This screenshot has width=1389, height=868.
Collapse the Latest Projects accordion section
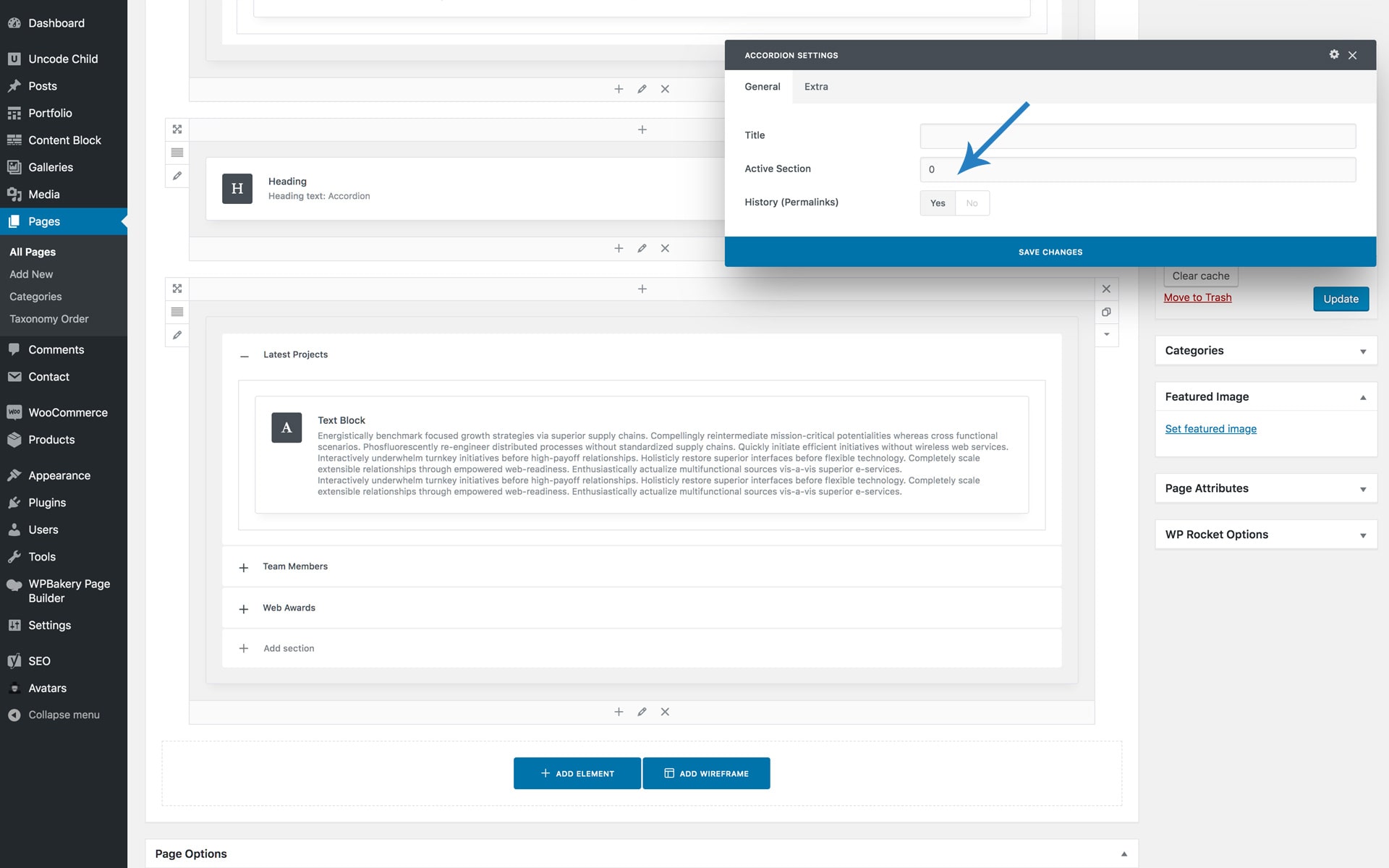click(245, 355)
